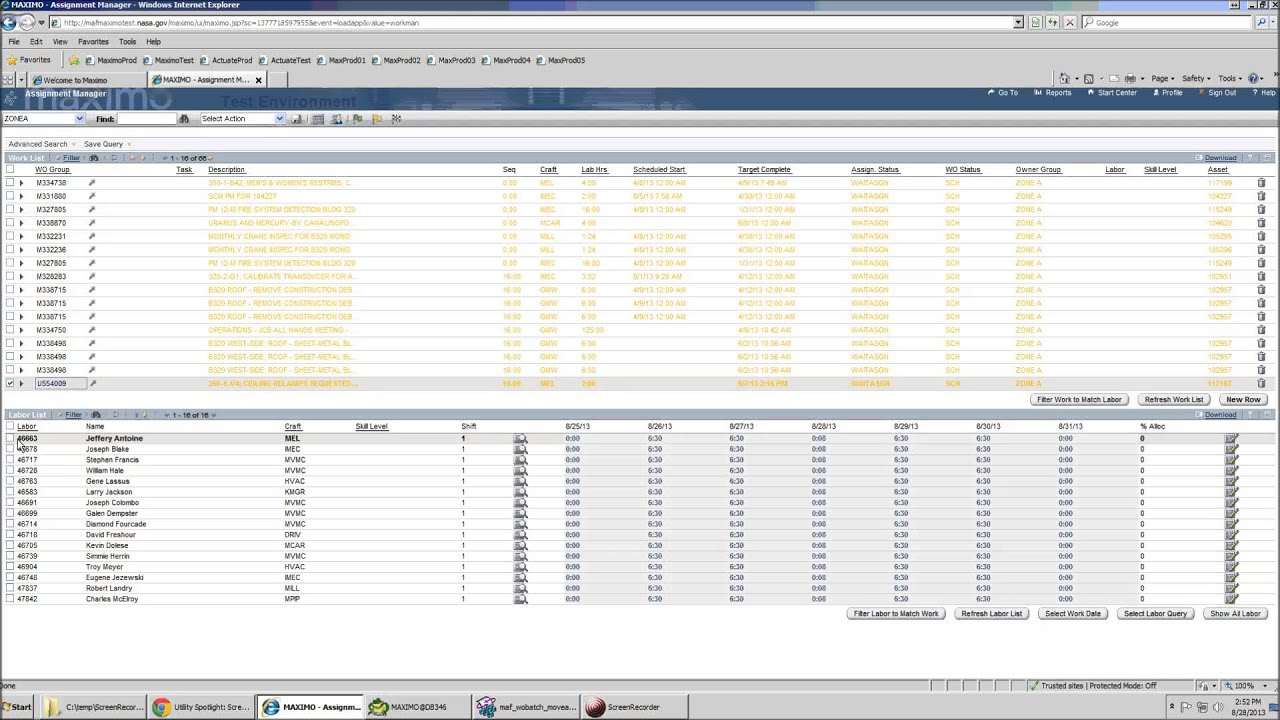Open the ZONEA query dropdown
The image size is (1280, 720).
click(x=79, y=119)
